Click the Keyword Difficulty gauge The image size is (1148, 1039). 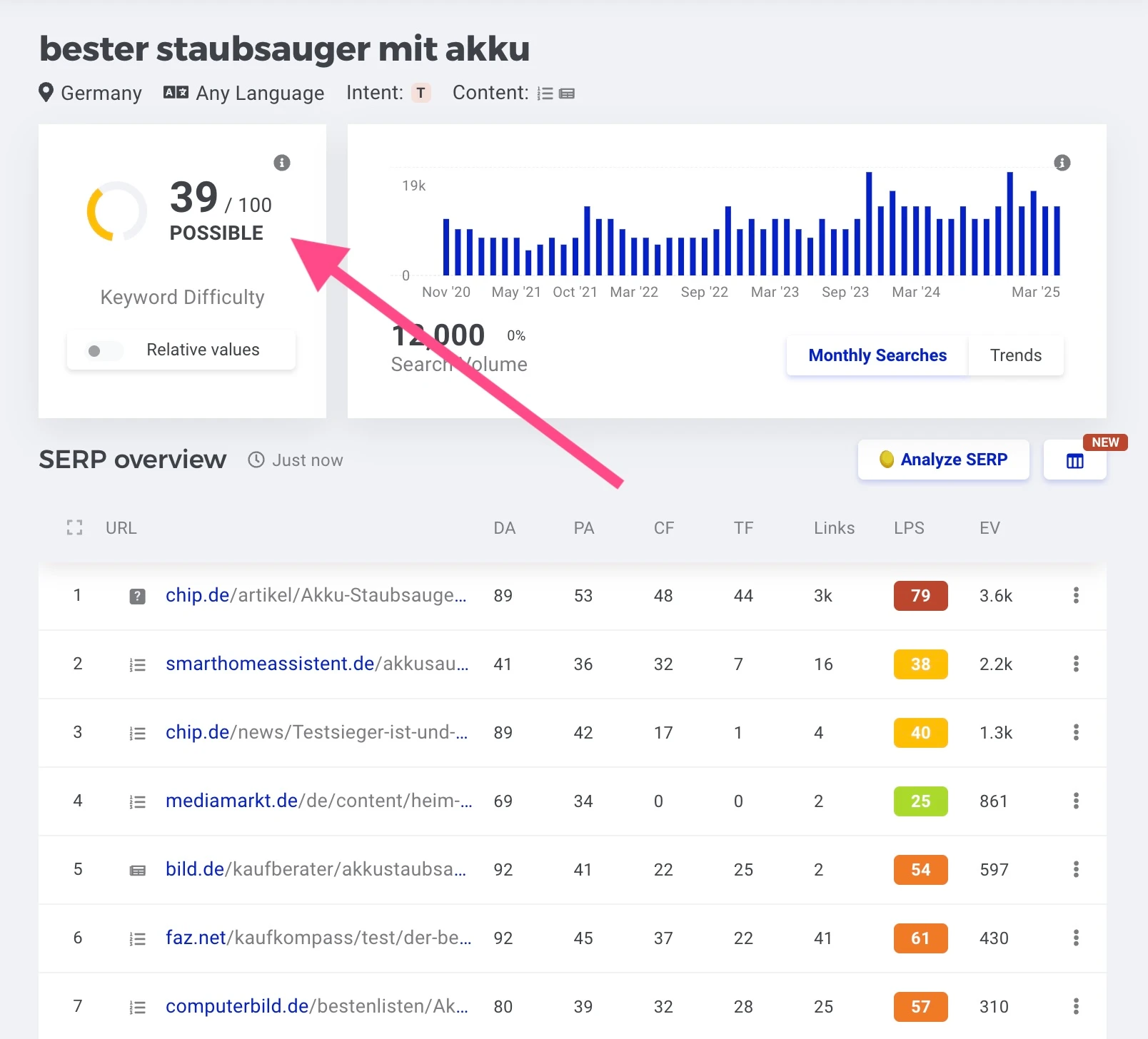coord(116,212)
